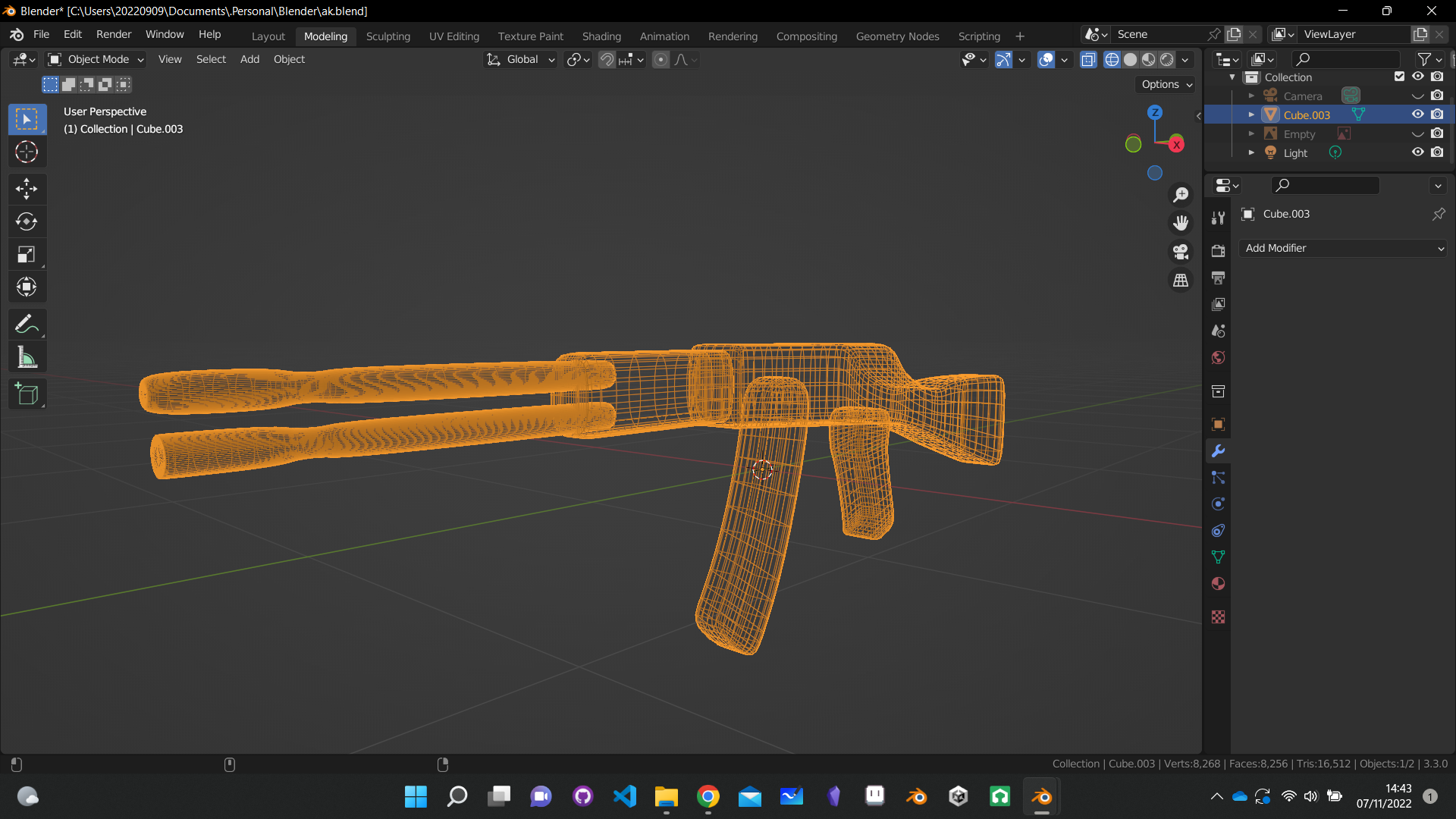Viewport: 1456px width, 819px height.
Task: Select the Annotate pencil tool
Action: [27, 325]
